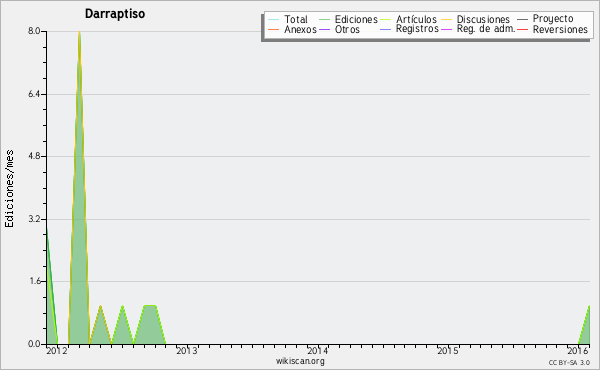This screenshot has height=370, width=600.
Task: Click the 2015 x-axis label
Action: pos(448,351)
